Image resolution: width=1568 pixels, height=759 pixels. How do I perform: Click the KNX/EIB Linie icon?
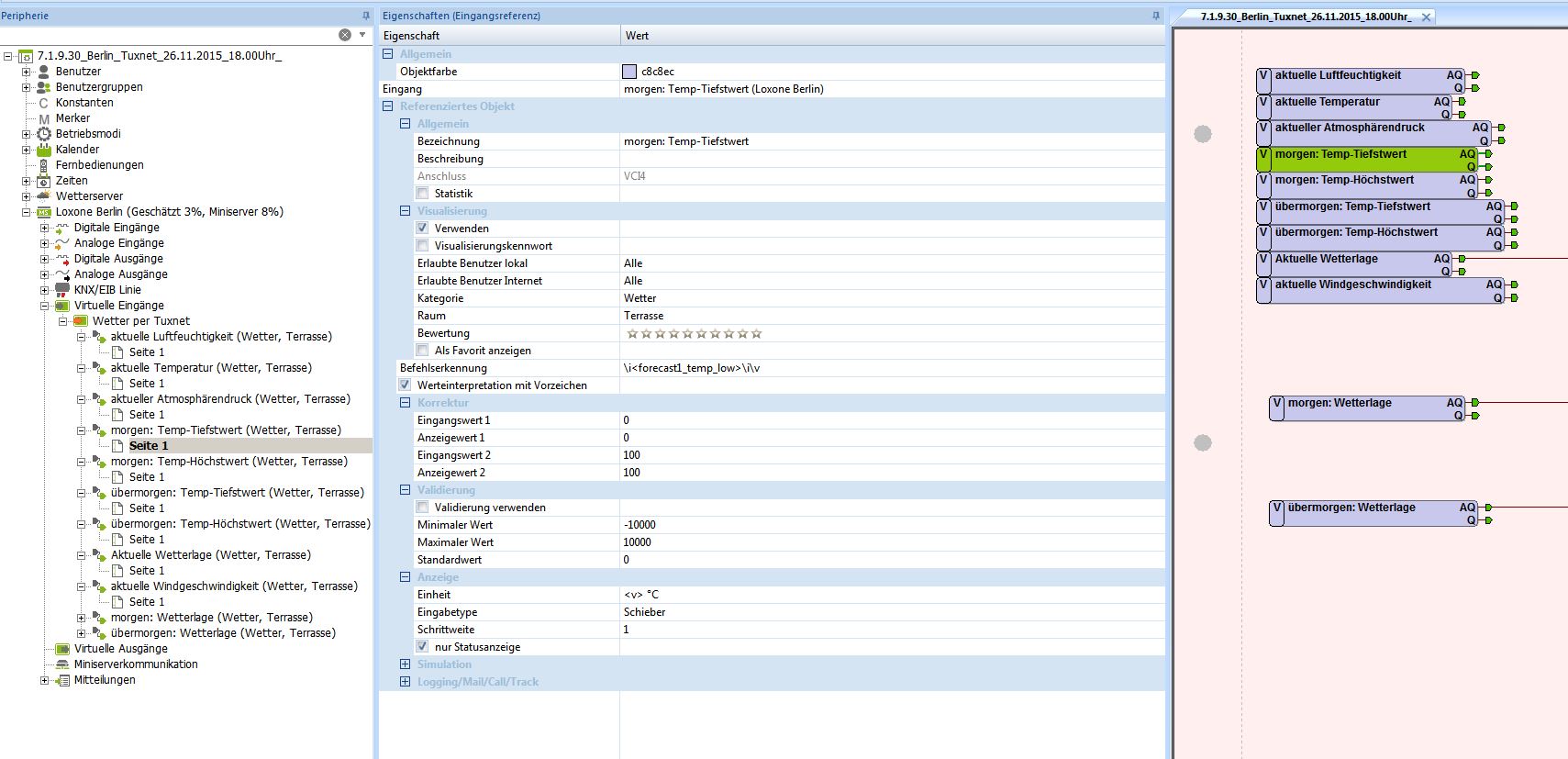pyautogui.click(x=61, y=290)
